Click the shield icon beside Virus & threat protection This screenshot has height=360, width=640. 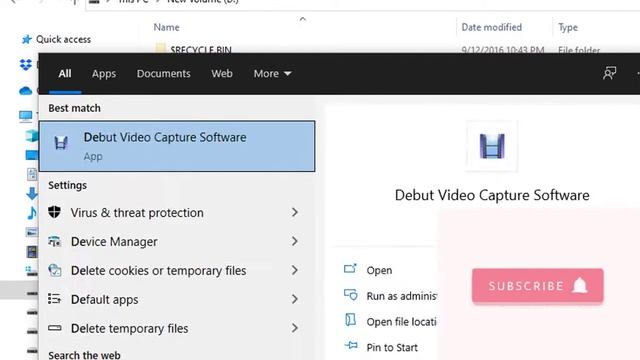54,212
